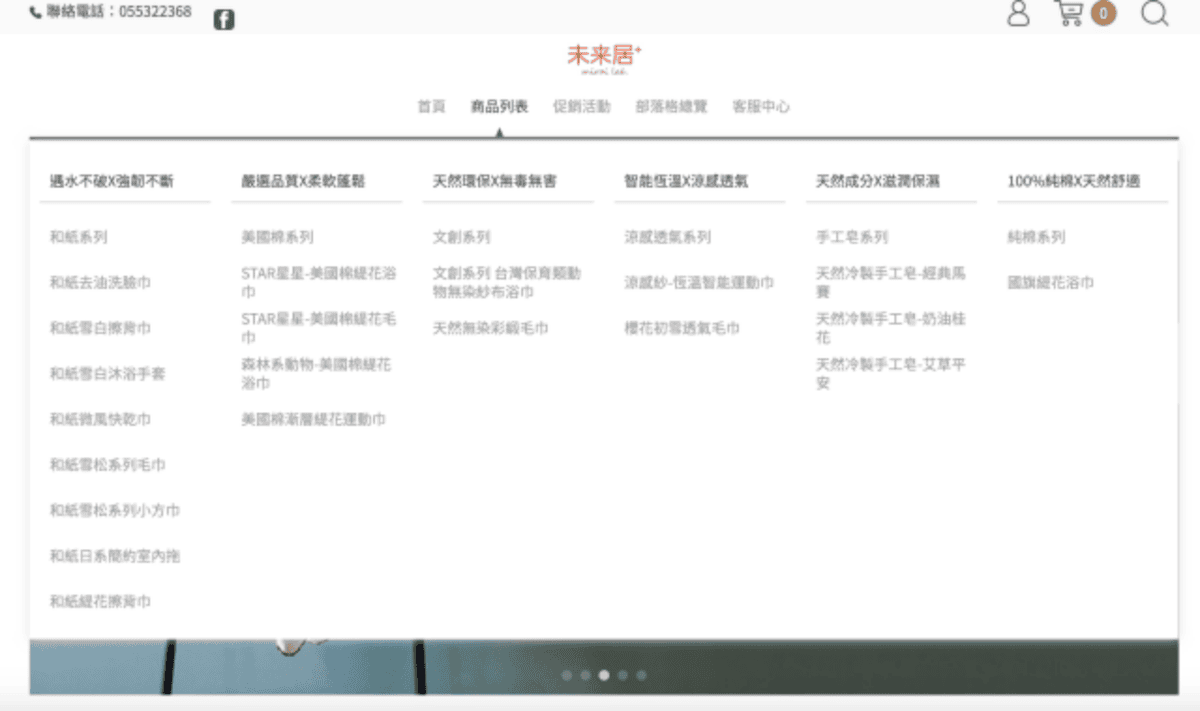
Task: Select 涼感紗-恆溫智能運動巾 link
Action: 699,283
